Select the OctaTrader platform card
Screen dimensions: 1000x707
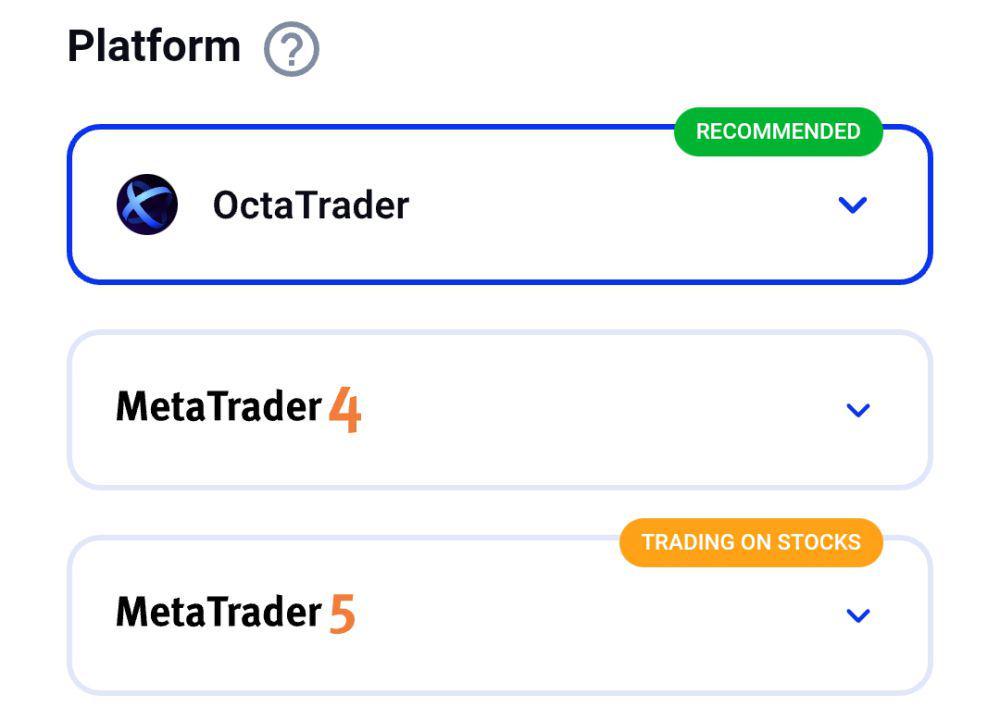pyautogui.click(x=500, y=205)
